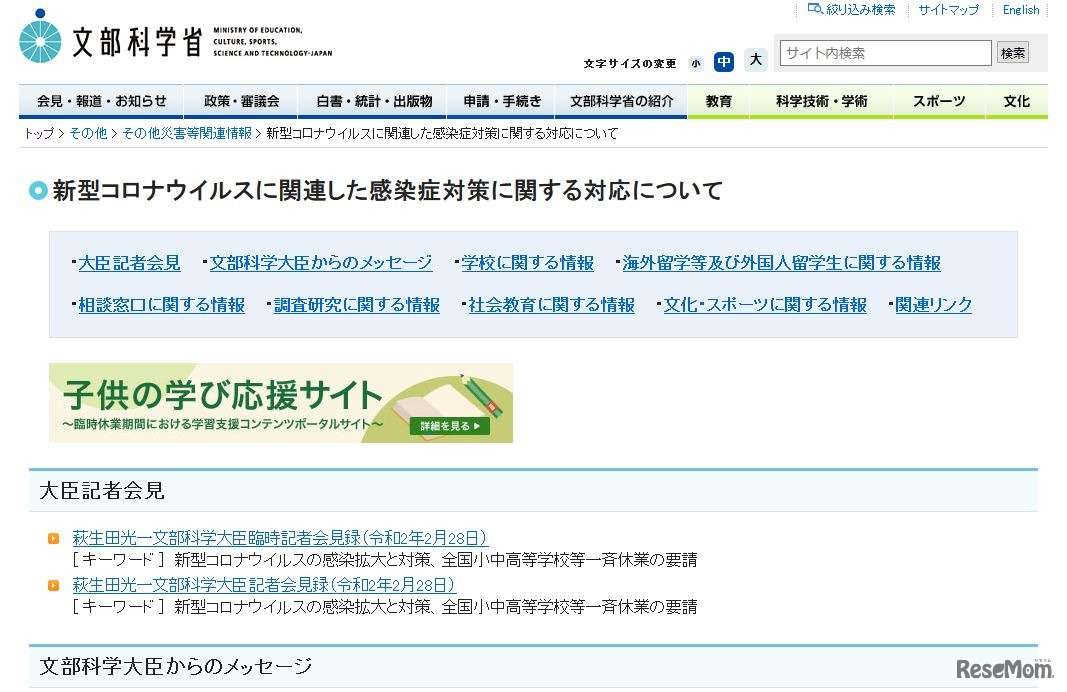The height and width of the screenshot is (692, 1067).
Task: Select the スポーツ tab
Action: (x=938, y=100)
